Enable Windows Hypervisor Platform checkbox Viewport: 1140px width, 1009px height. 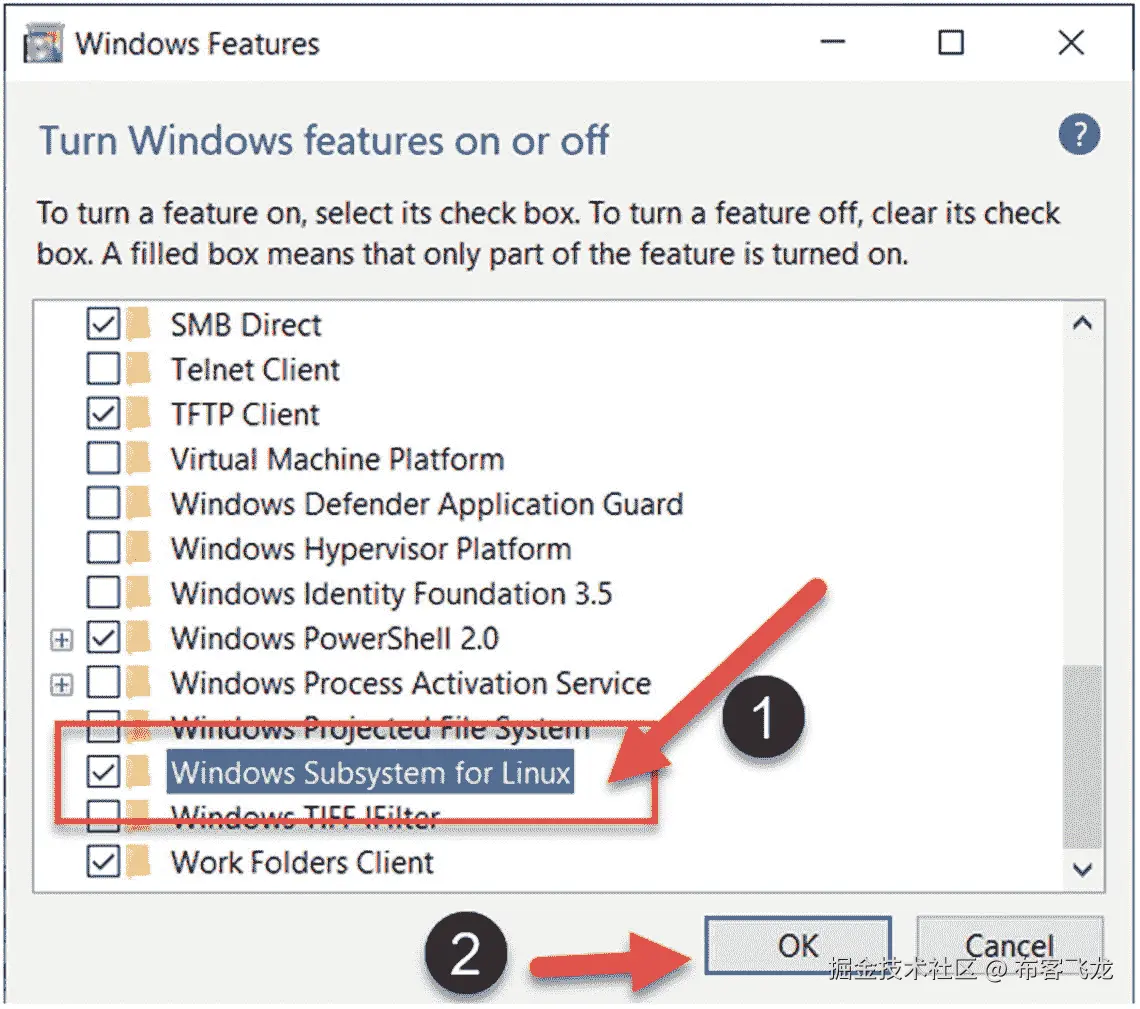click(103, 549)
